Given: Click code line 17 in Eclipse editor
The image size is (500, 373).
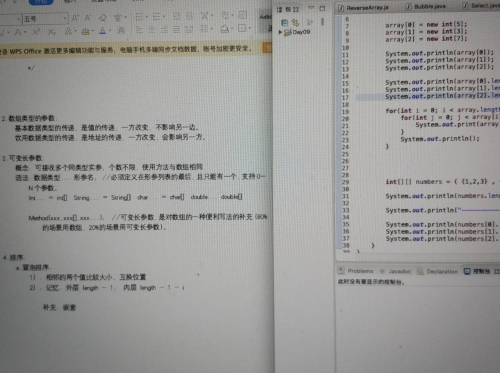Looking at the screenshot, I should 428,97.
